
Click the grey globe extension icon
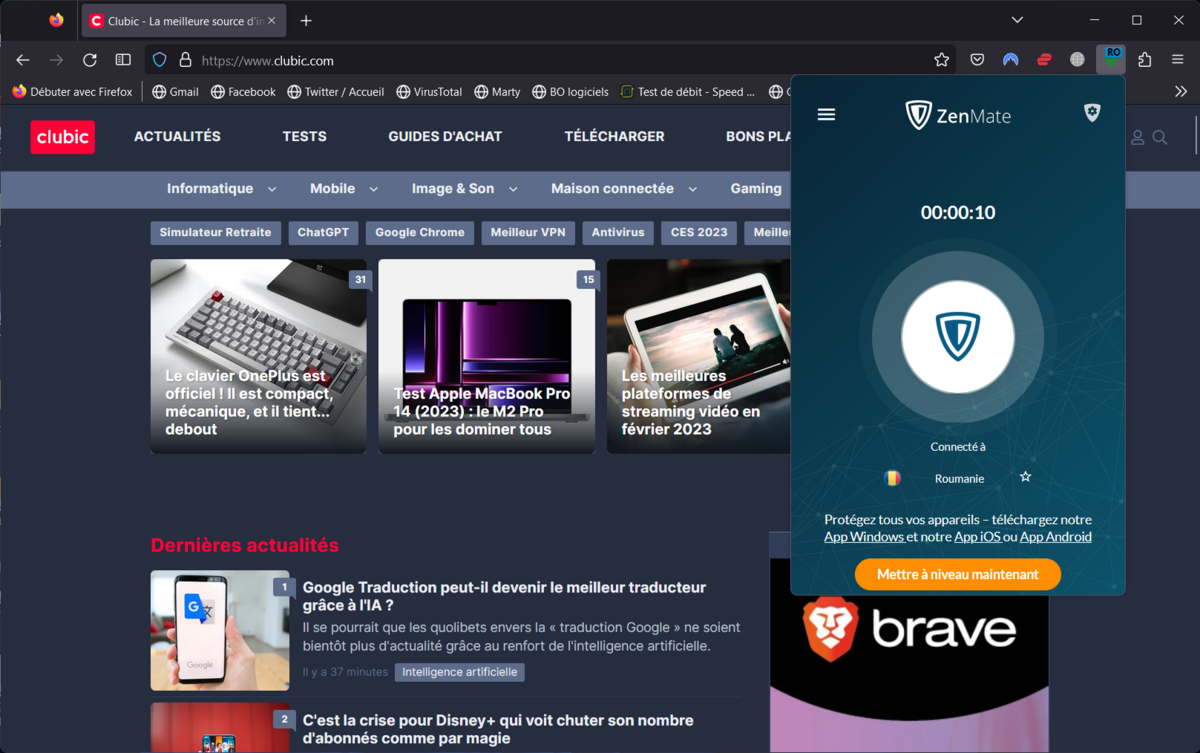(x=1077, y=60)
